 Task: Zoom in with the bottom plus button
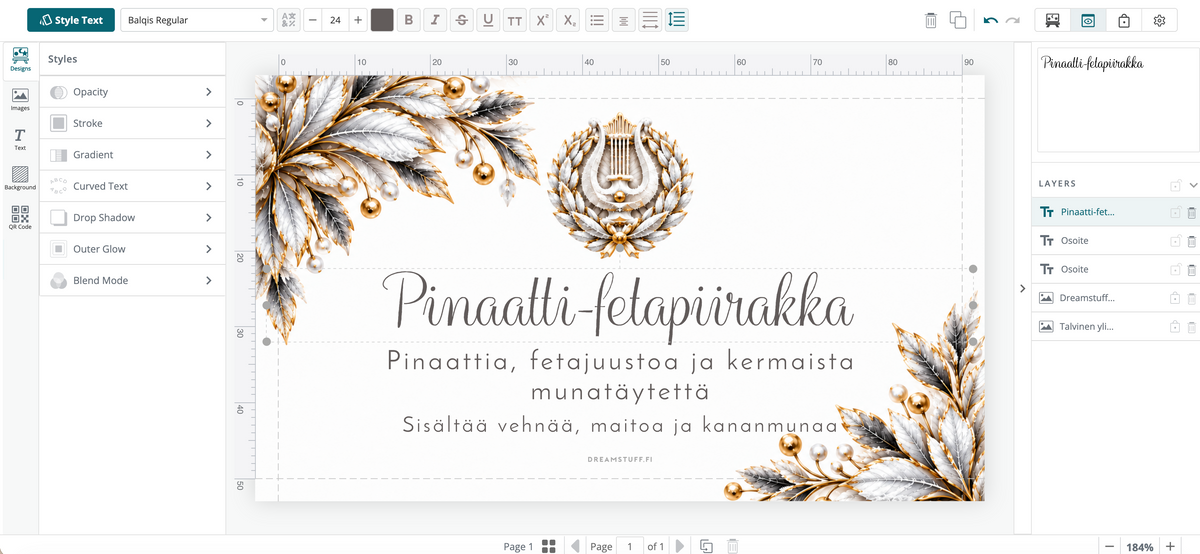1169,546
